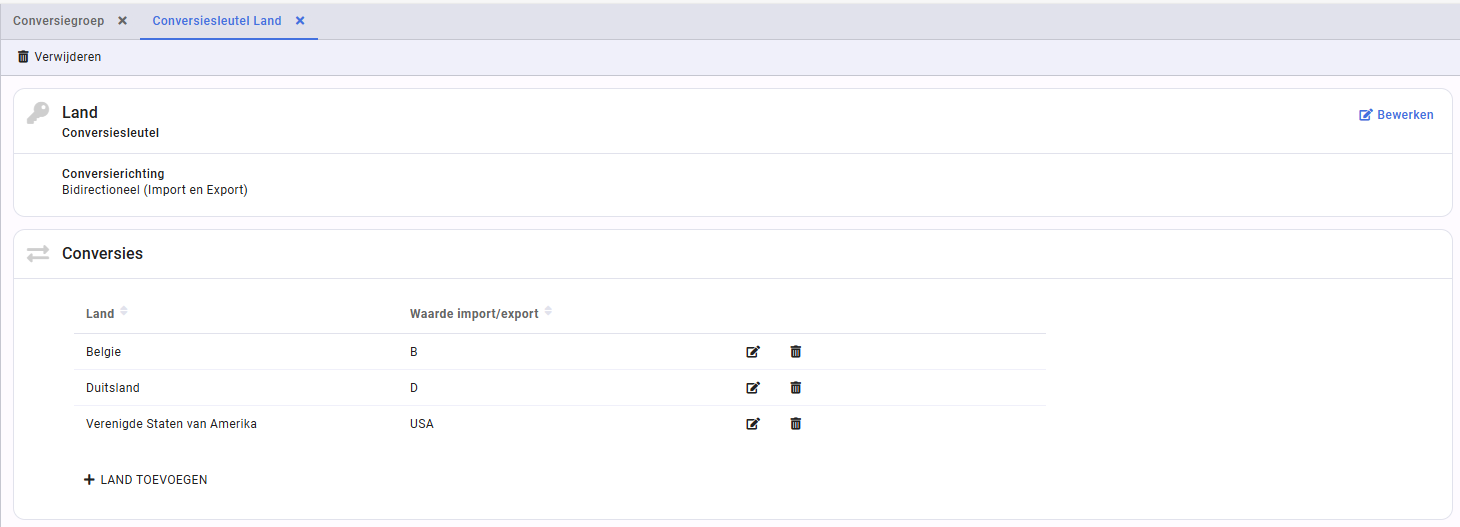The image size is (1460, 527).
Task: Click the Bewerken link
Action: click(1396, 115)
